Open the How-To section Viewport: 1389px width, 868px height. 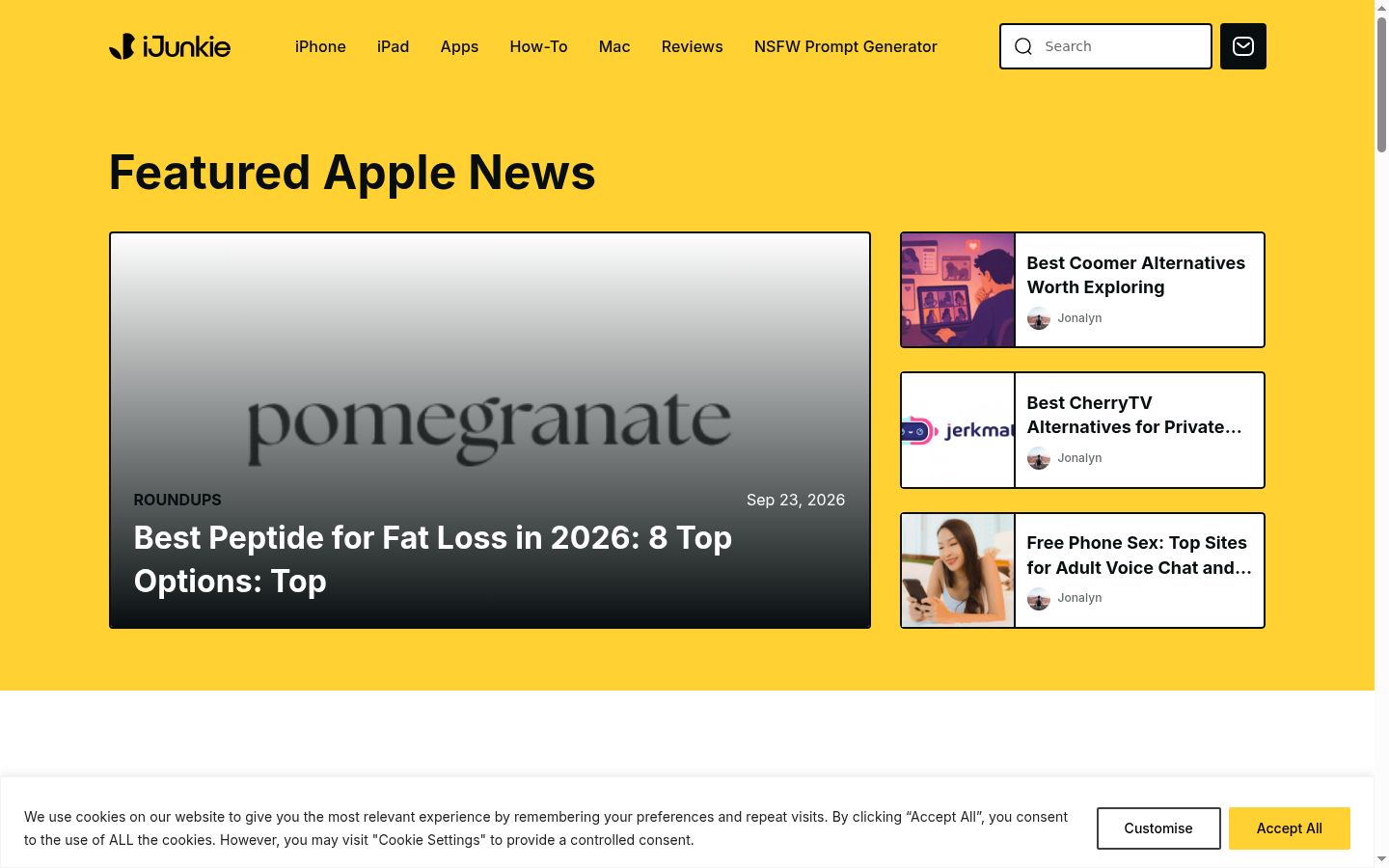538,46
